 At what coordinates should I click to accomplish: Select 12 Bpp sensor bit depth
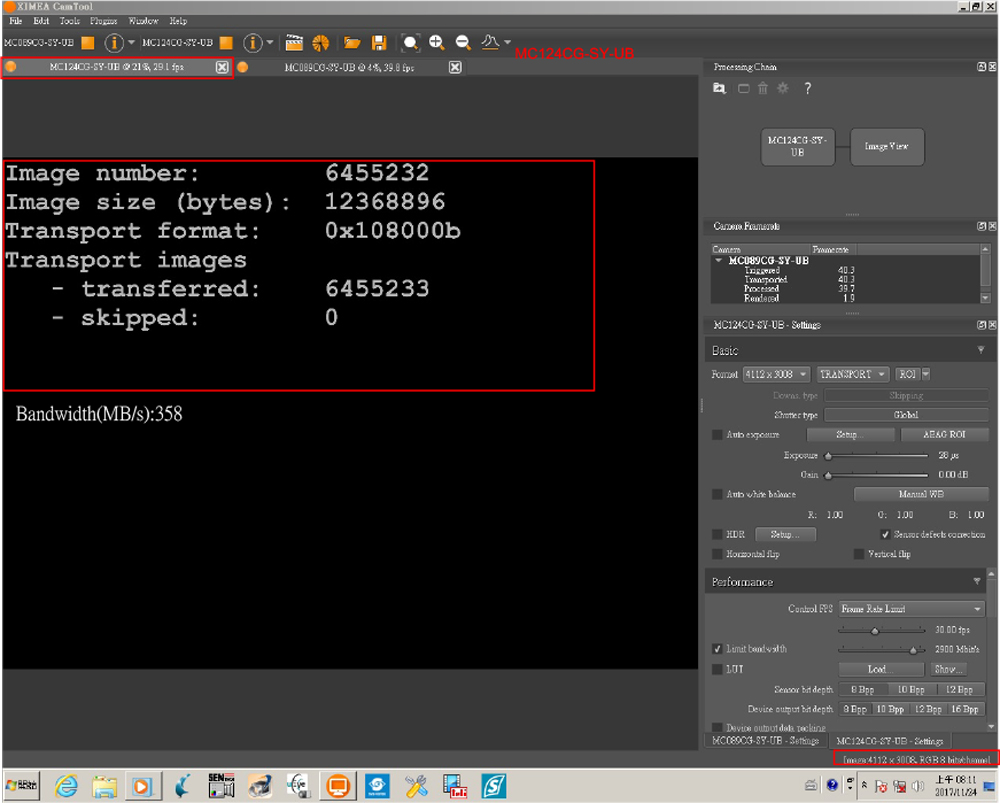958,689
